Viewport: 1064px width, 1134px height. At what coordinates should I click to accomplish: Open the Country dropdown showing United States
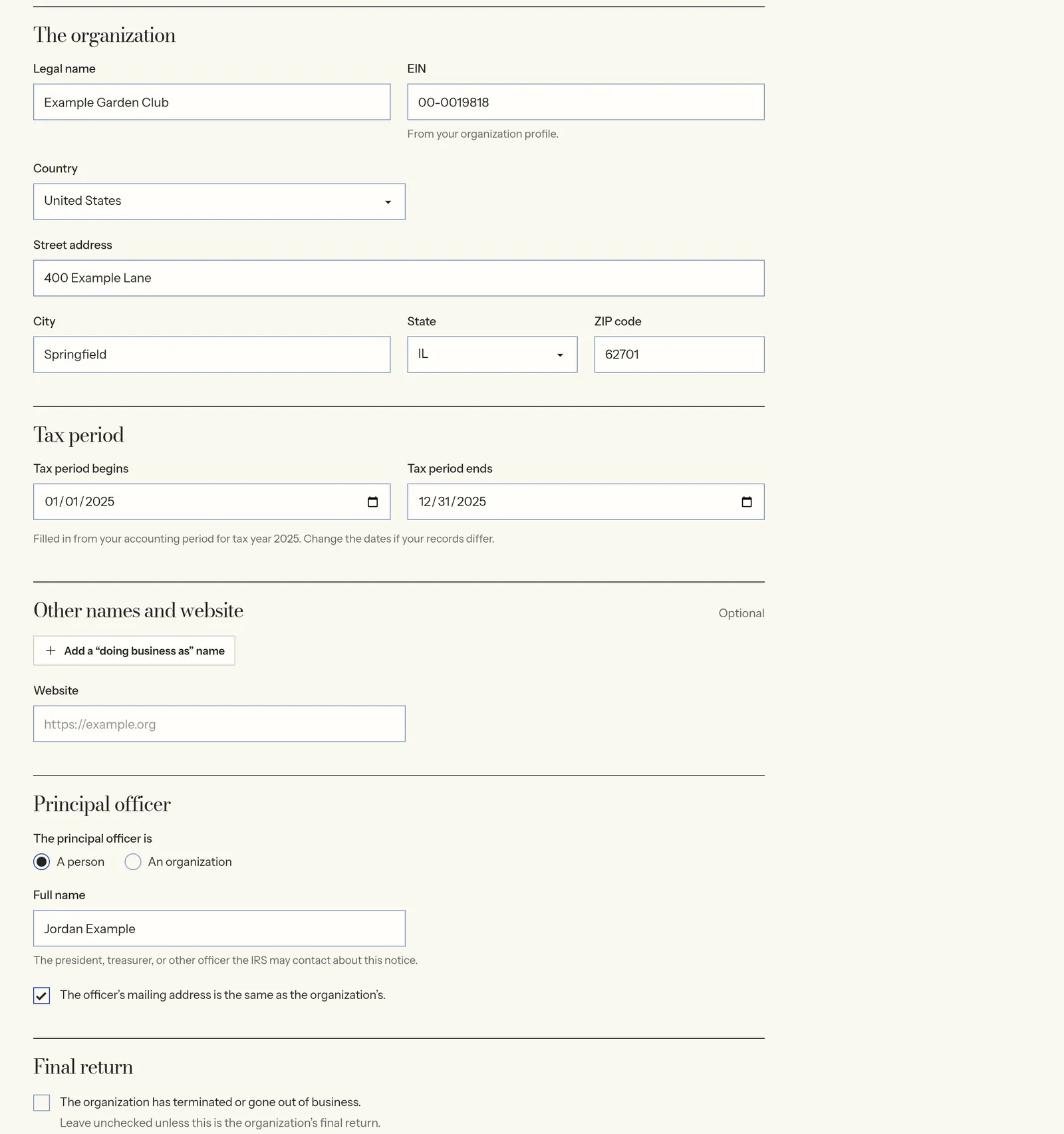(x=219, y=202)
